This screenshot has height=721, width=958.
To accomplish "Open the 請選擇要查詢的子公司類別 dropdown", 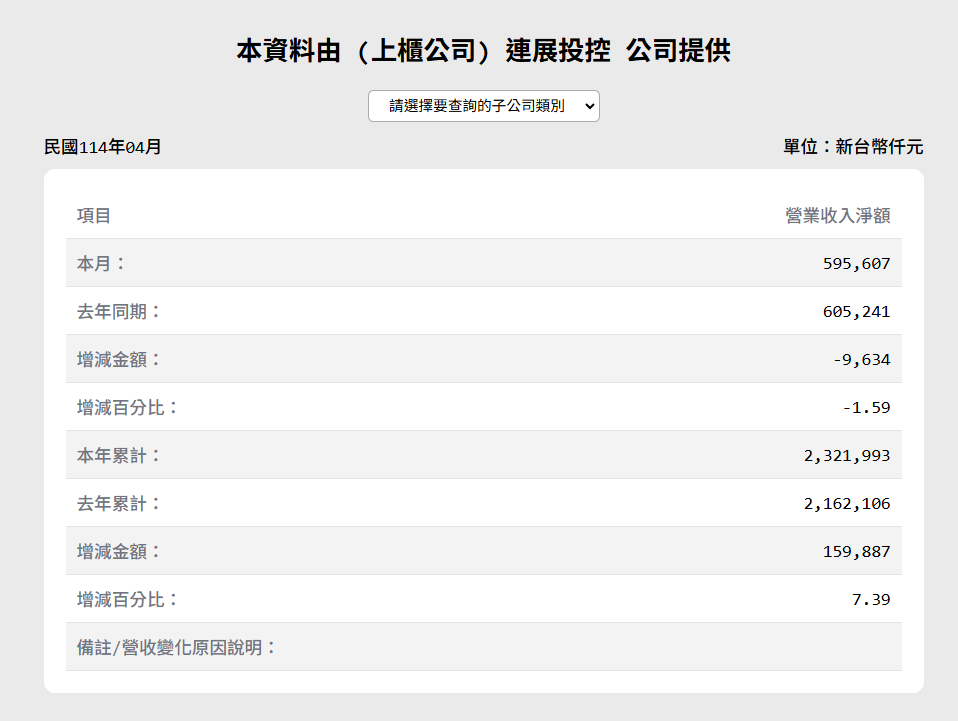I will (x=483, y=106).
